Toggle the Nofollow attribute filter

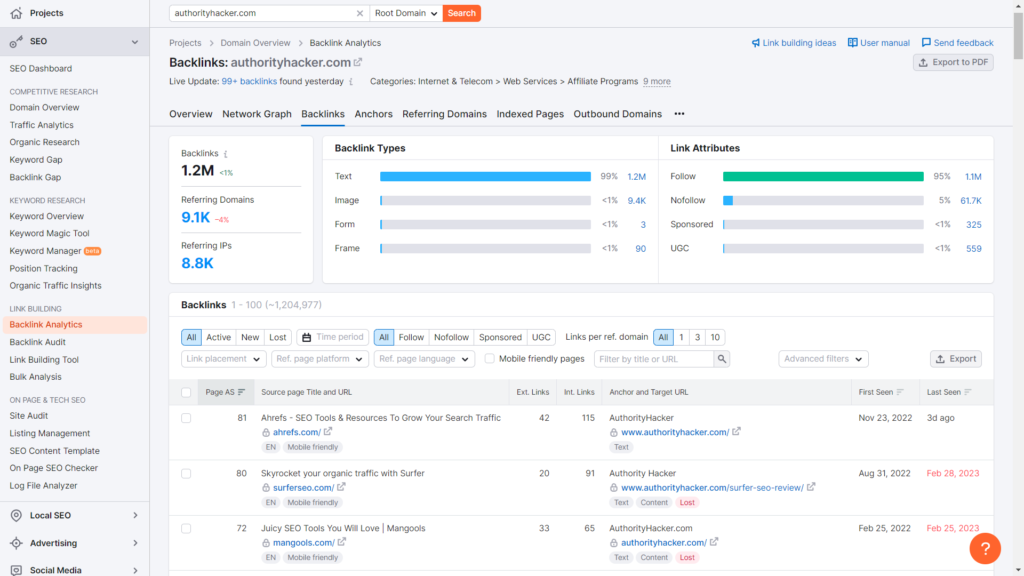pyautogui.click(x=451, y=338)
